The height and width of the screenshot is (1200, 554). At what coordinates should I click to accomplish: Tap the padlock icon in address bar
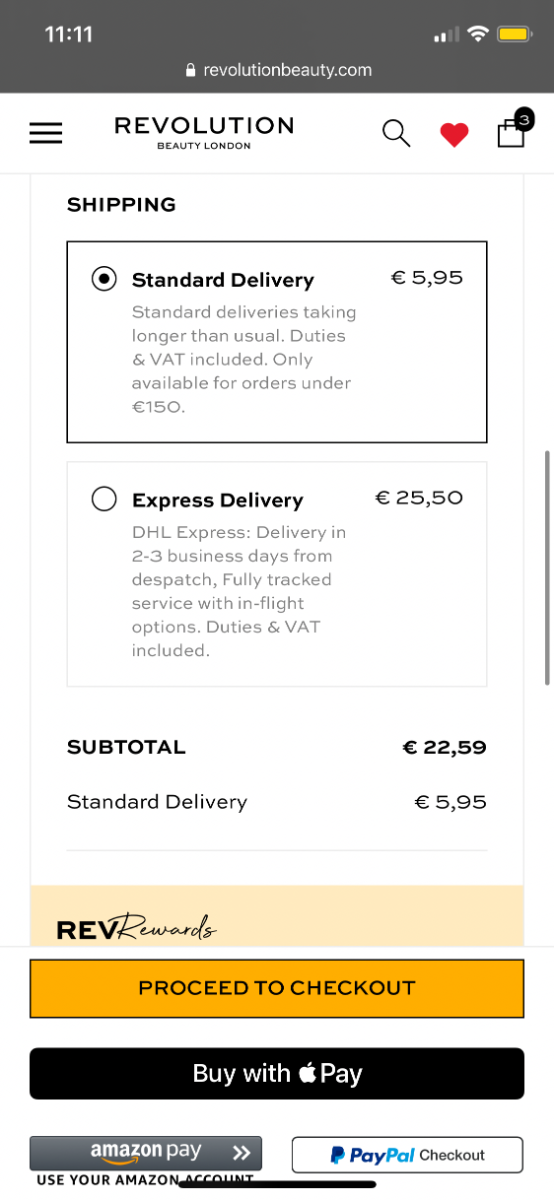point(191,70)
